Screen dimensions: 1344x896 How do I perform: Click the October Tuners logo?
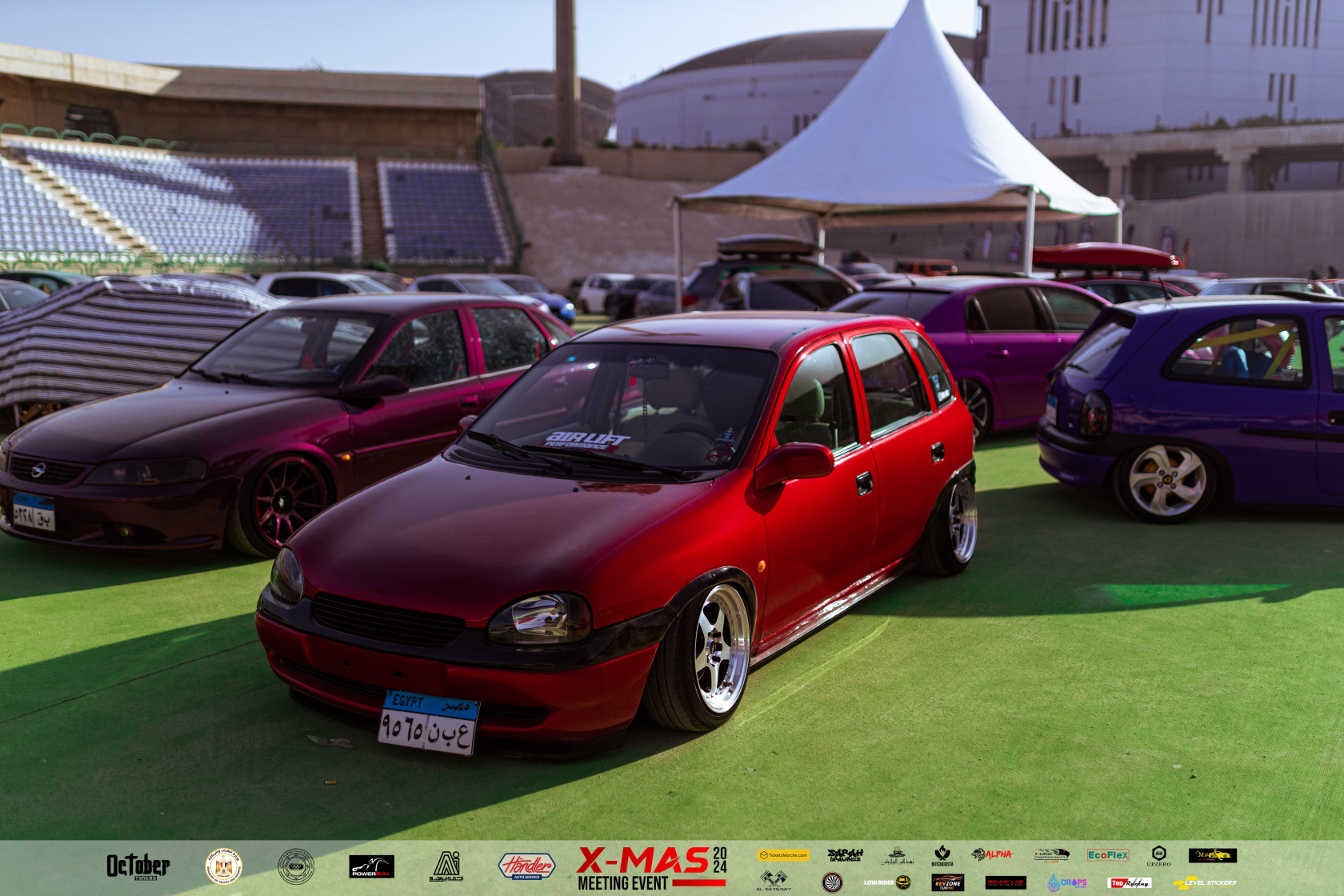[x=138, y=865]
